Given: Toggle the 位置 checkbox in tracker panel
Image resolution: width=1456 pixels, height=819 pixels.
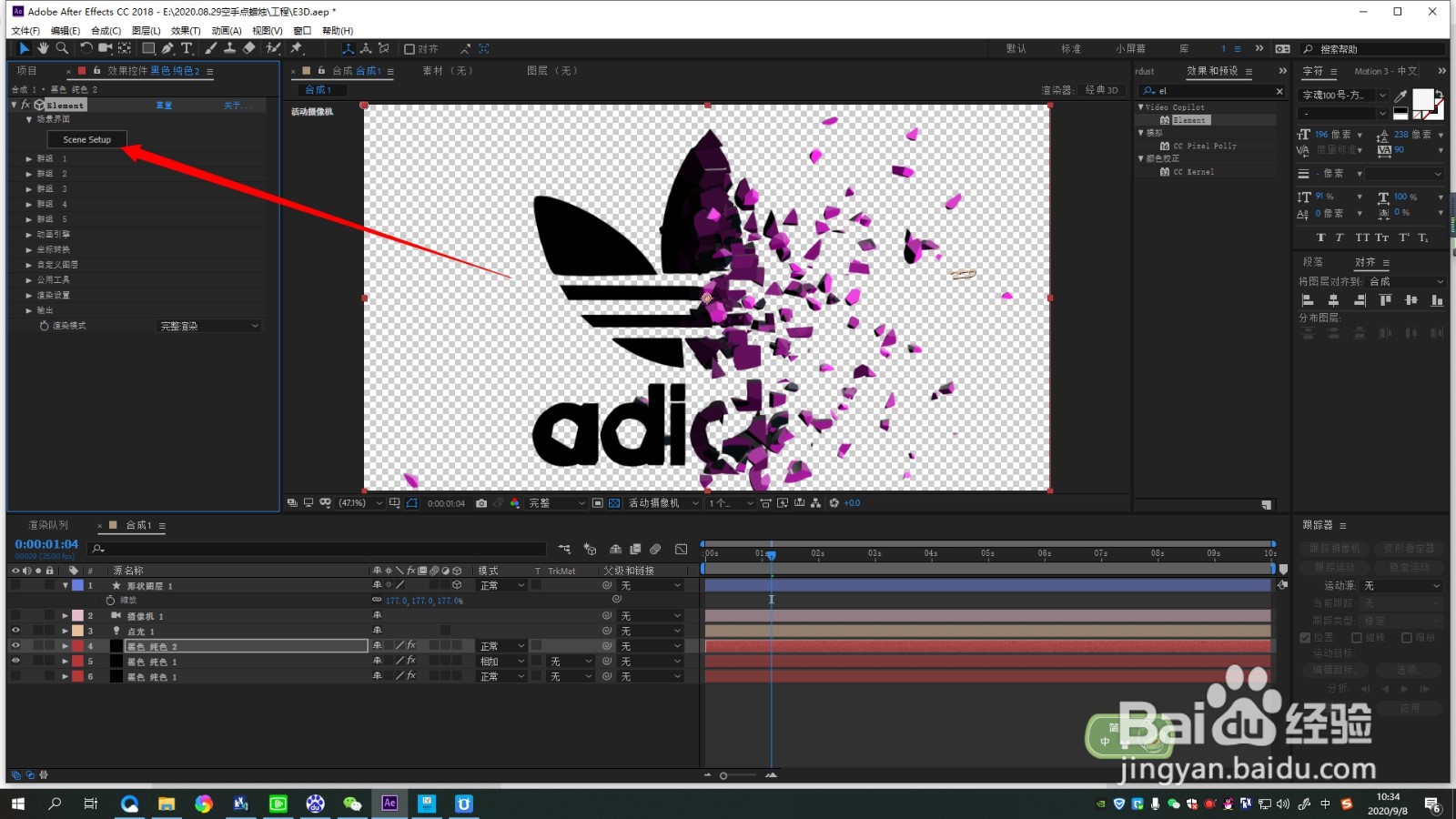Looking at the screenshot, I should tap(1305, 638).
